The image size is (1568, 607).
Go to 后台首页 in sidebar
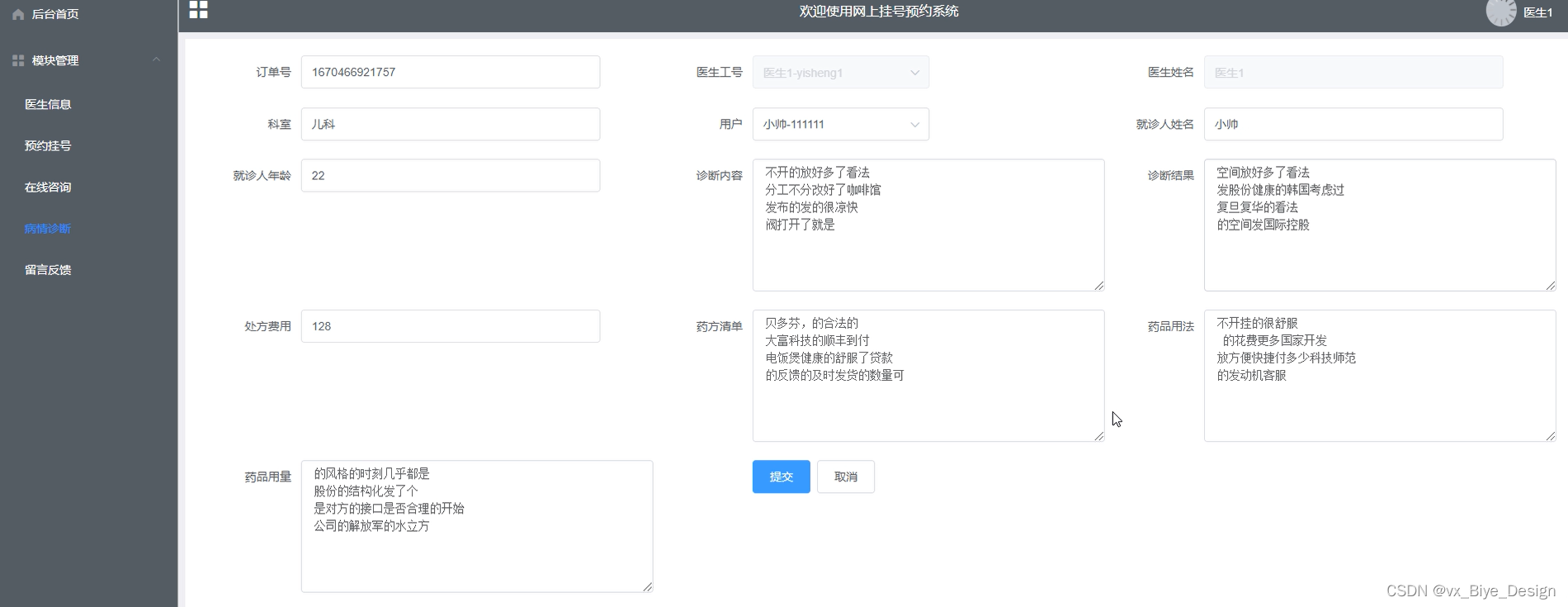pyautogui.click(x=54, y=14)
